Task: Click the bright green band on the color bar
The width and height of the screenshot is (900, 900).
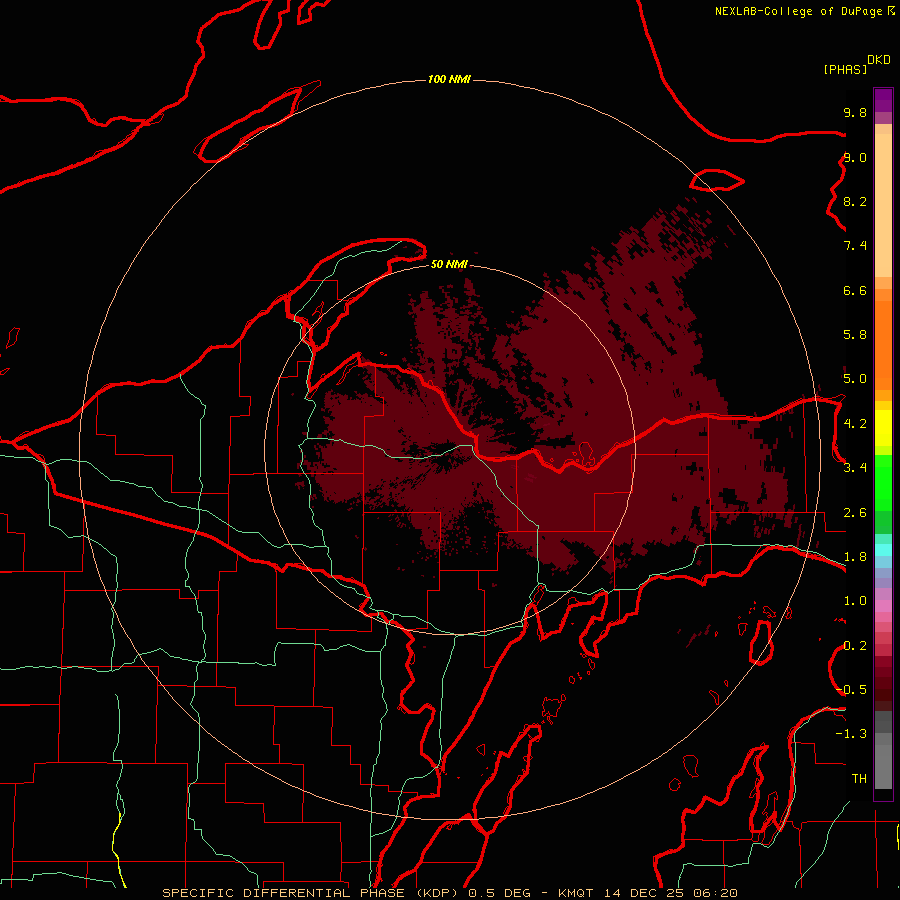Action: (x=883, y=482)
